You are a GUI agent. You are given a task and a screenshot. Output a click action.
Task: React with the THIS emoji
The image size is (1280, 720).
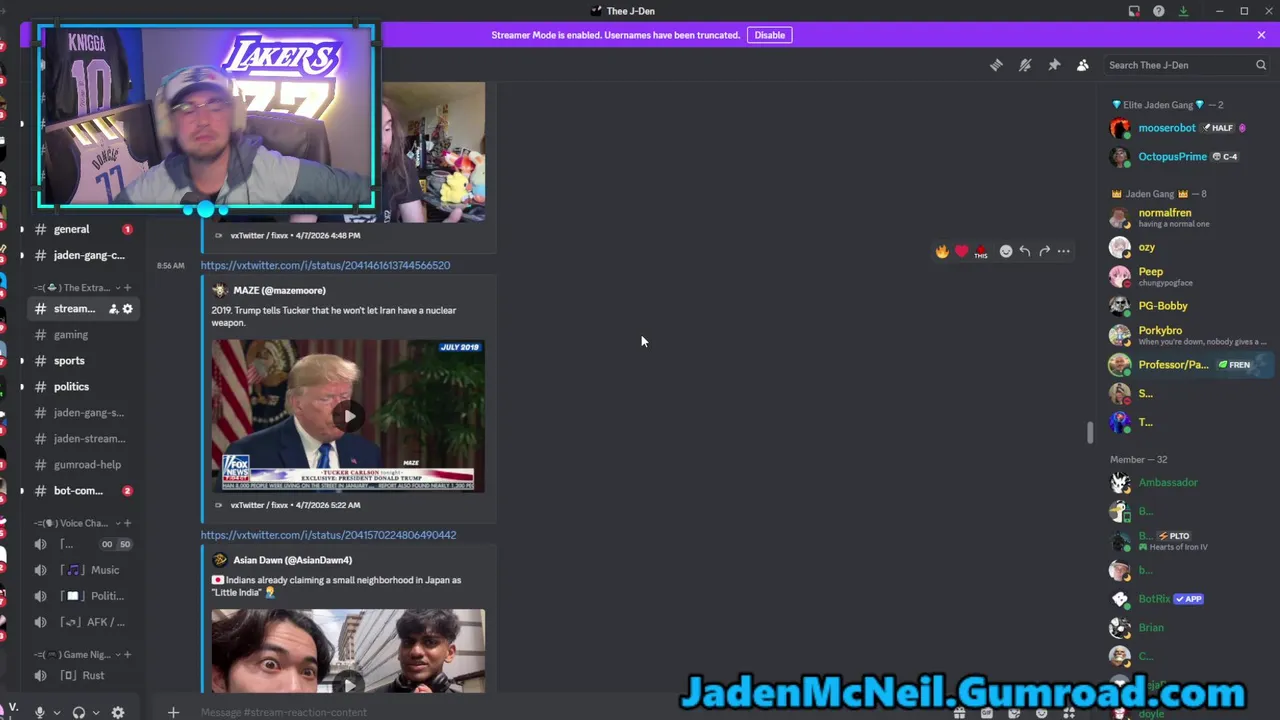(980, 251)
